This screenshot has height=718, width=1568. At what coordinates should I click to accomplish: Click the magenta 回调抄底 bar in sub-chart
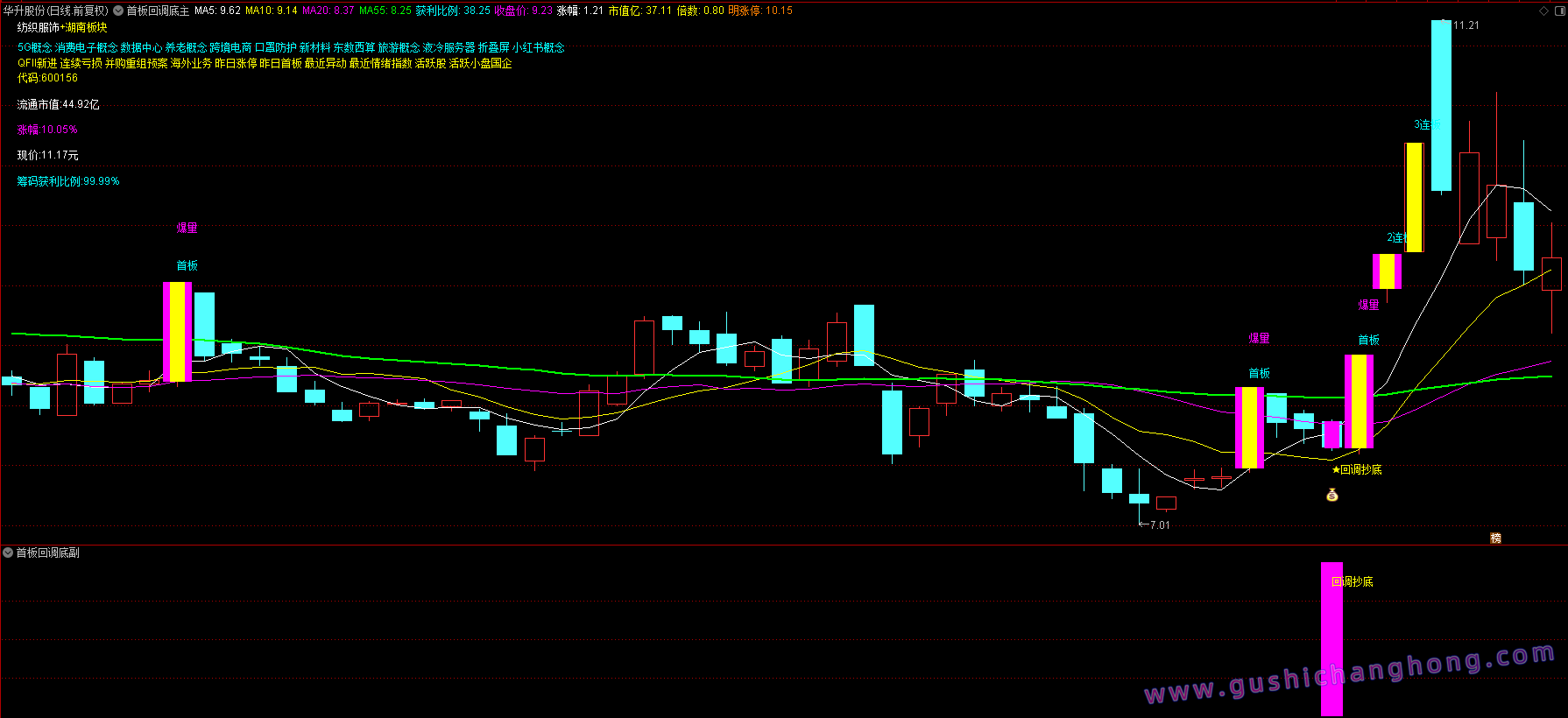[x=1331, y=639]
